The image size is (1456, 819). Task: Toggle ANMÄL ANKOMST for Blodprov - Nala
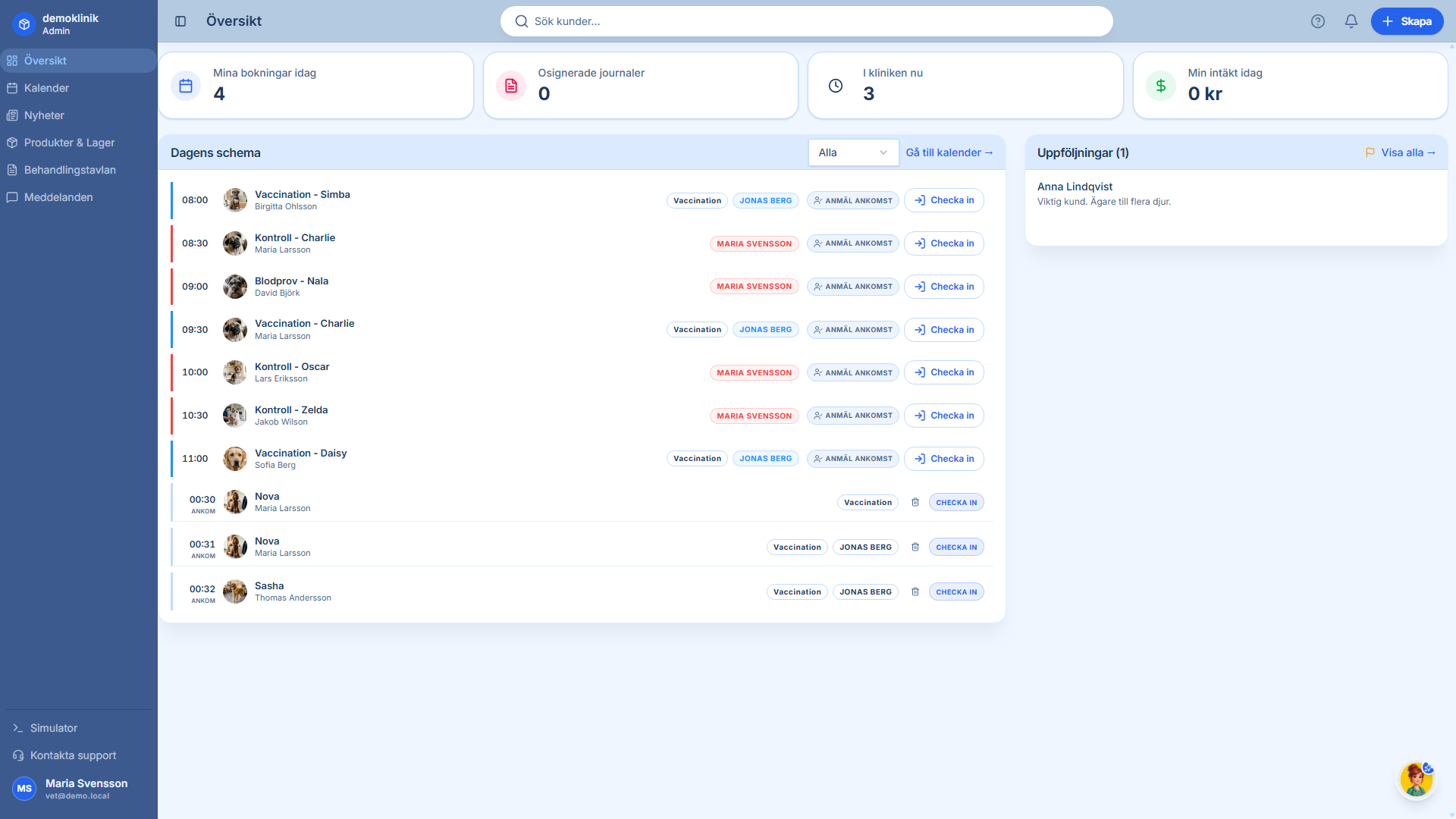(x=852, y=286)
